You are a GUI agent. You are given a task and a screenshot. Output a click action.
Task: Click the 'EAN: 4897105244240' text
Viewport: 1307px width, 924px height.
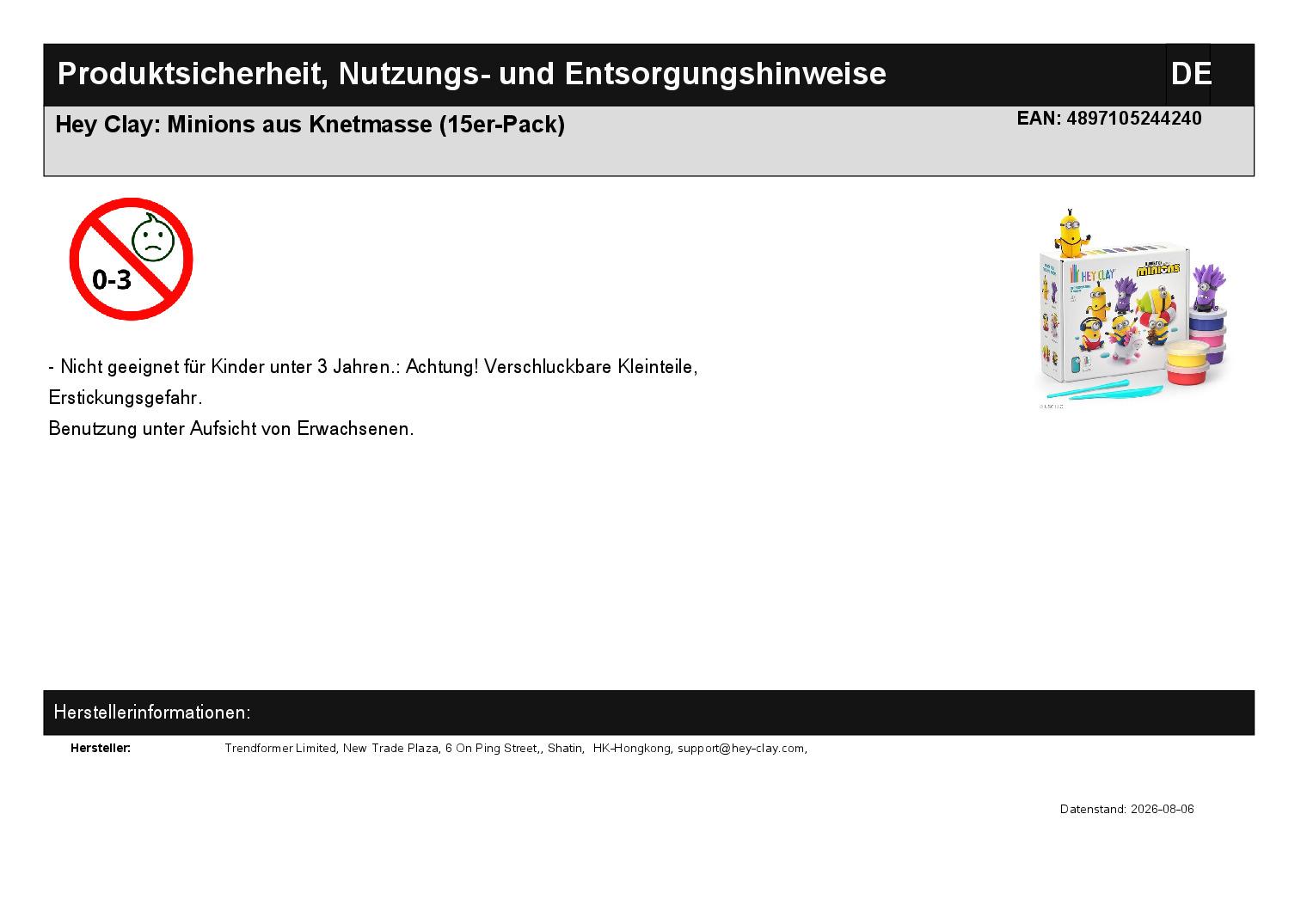click(1109, 119)
